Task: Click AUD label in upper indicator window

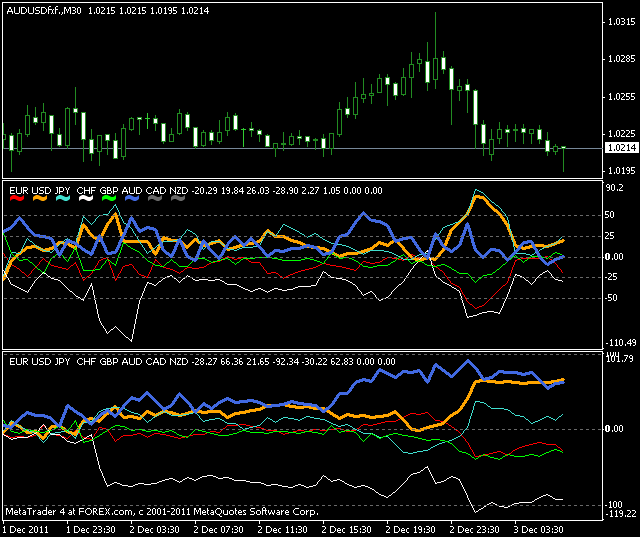Action: tap(132, 191)
